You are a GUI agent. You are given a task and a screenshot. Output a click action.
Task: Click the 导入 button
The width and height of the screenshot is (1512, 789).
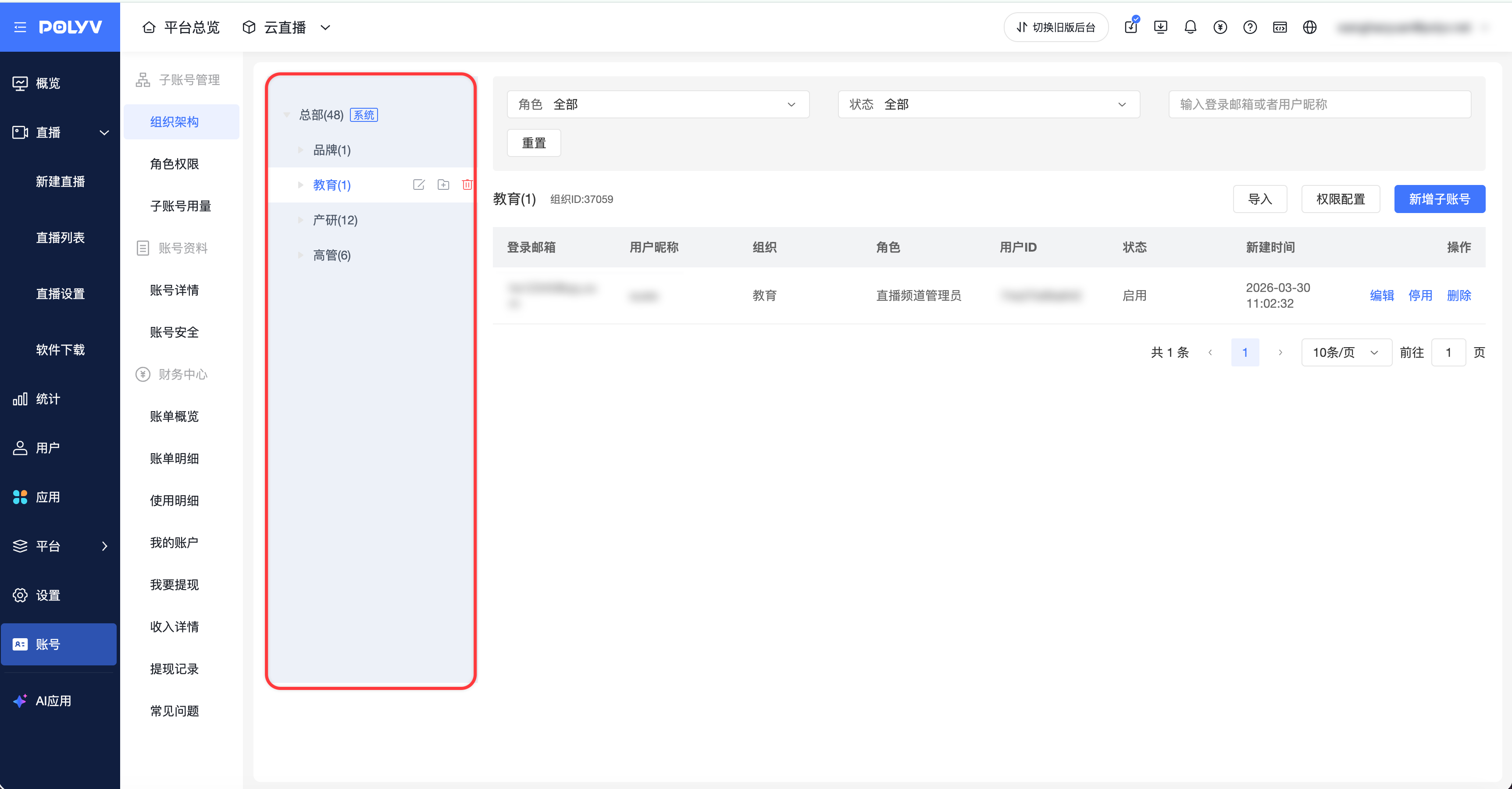click(1259, 199)
